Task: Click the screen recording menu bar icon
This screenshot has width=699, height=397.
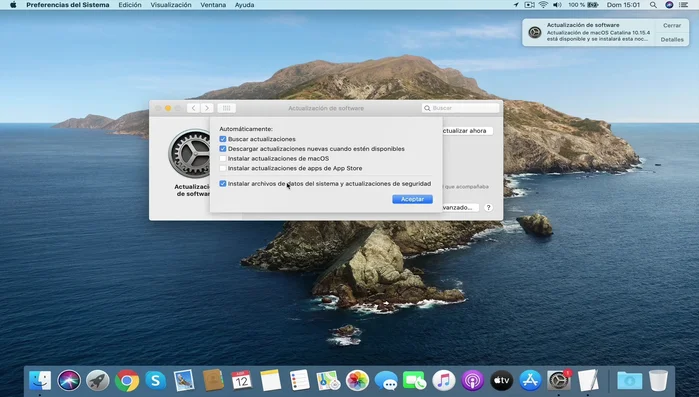Action: [529, 5]
